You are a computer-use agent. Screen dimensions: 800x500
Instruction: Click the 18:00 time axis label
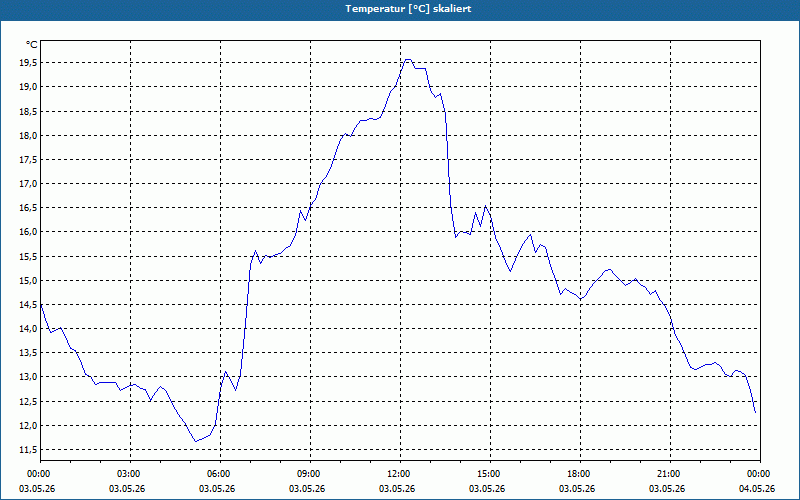(x=580, y=474)
